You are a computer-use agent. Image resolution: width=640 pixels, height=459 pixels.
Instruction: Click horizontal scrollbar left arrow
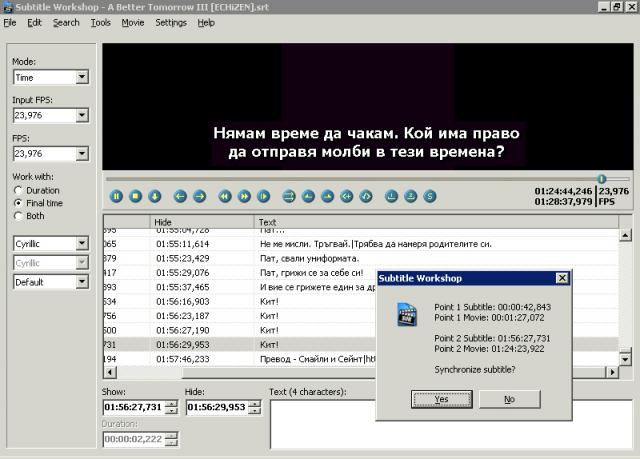point(110,372)
